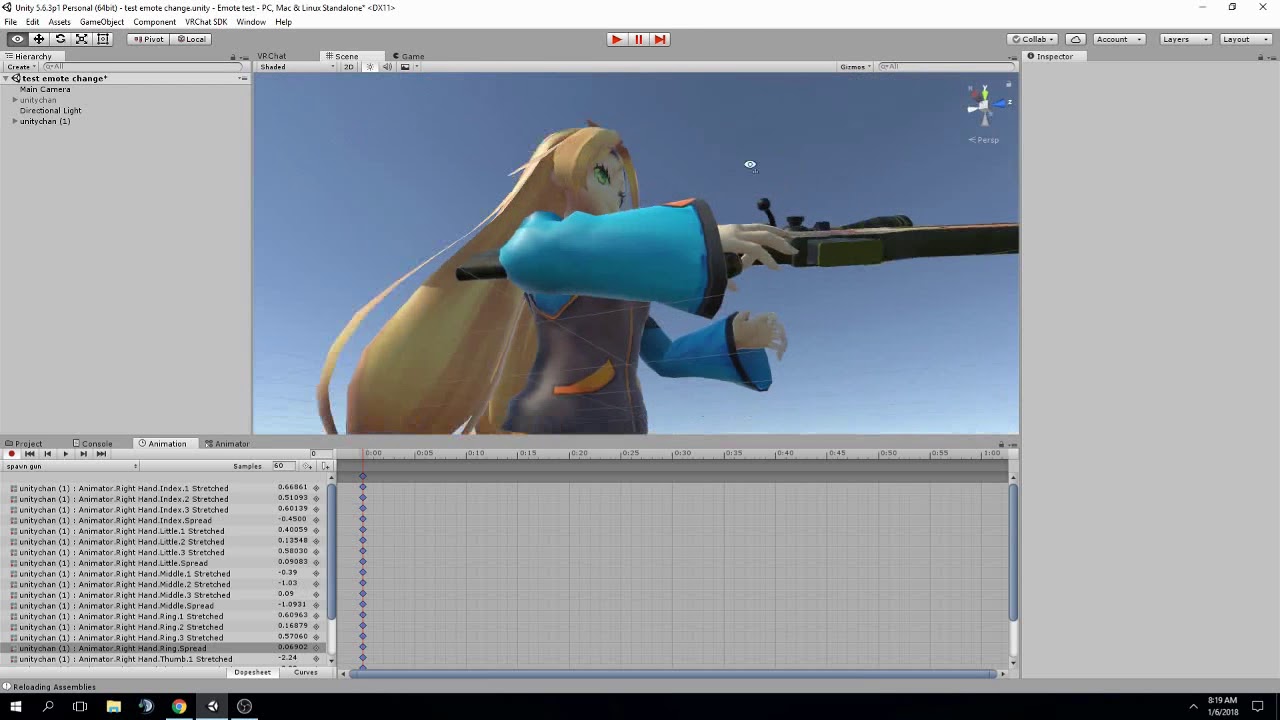The height and width of the screenshot is (720, 1280).
Task: Start Play mode with the Play button
Action: coord(616,39)
